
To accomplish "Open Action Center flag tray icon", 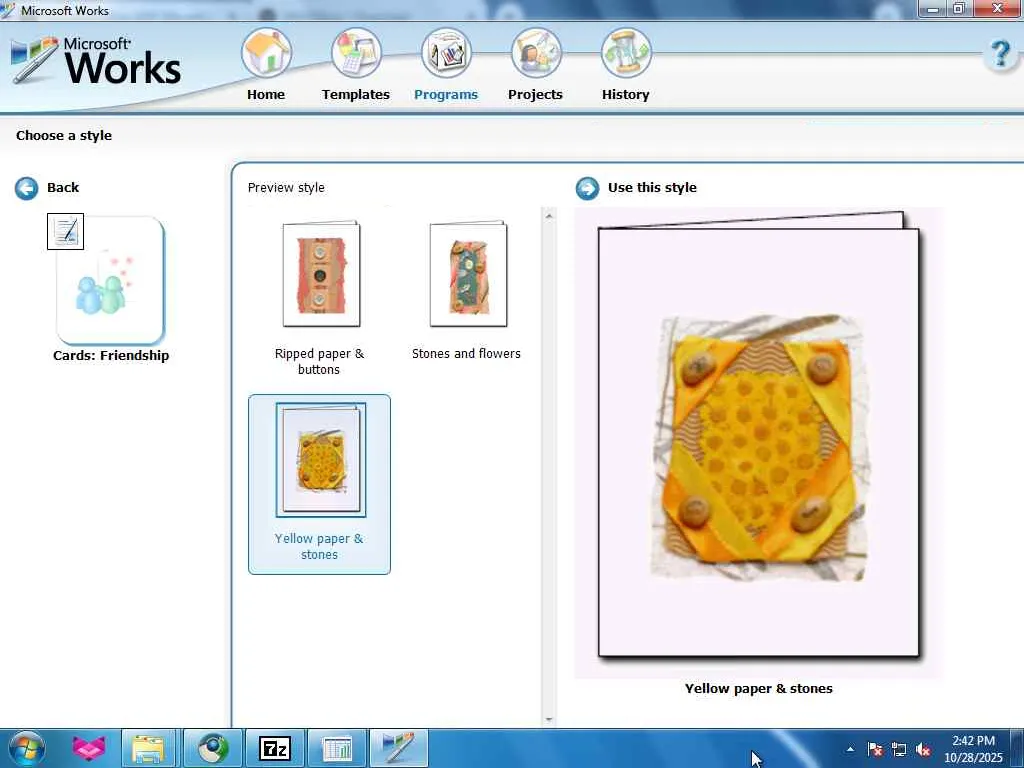I will coord(875,749).
